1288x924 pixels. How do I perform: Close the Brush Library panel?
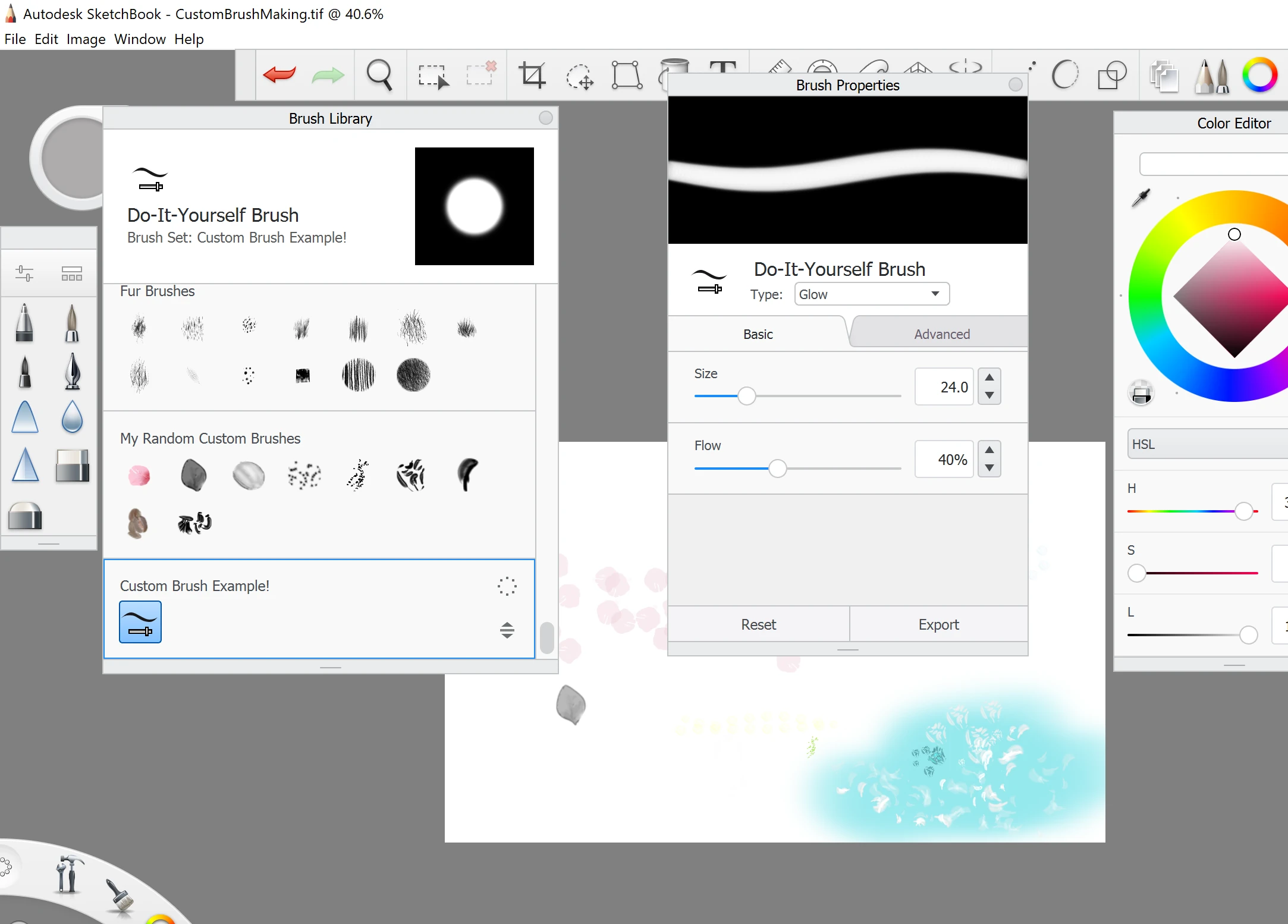click(545, 118)
